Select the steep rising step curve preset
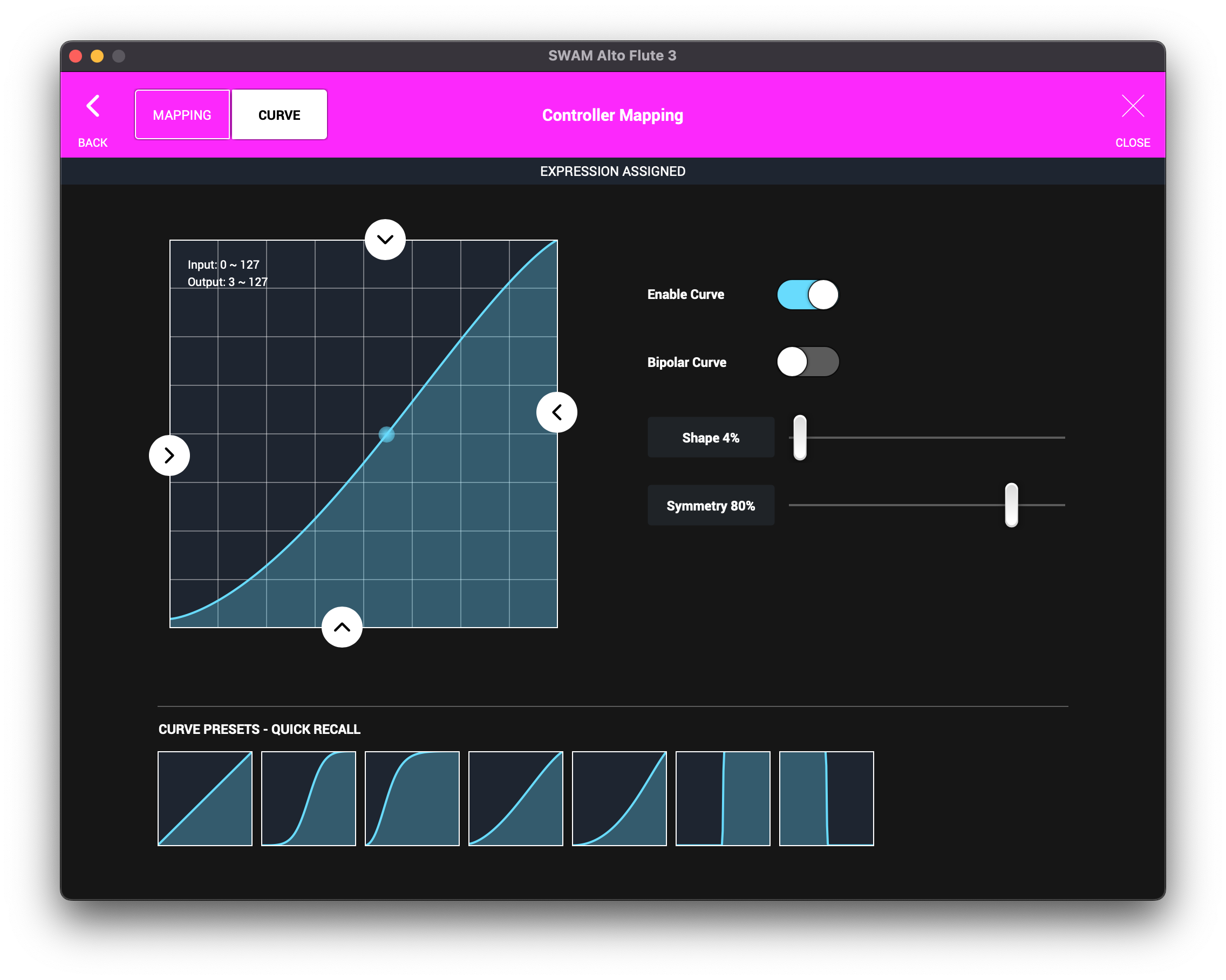 [x=722, y=798]
